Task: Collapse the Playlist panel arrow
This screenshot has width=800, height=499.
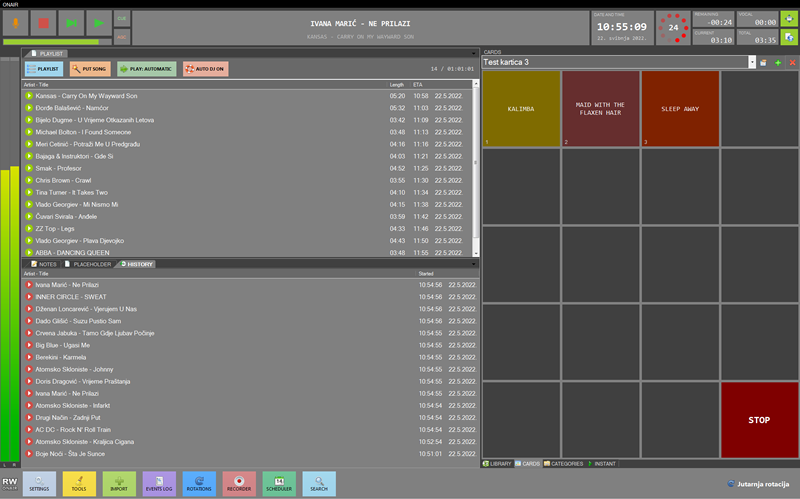Action: tap(474, 51)
